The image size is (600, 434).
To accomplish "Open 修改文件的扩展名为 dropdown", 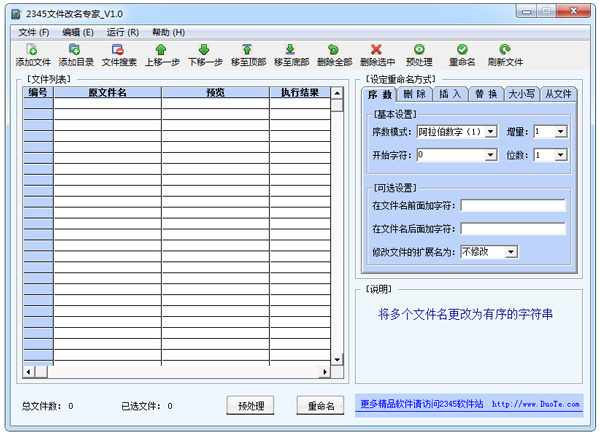I will [x=512, y=252].
